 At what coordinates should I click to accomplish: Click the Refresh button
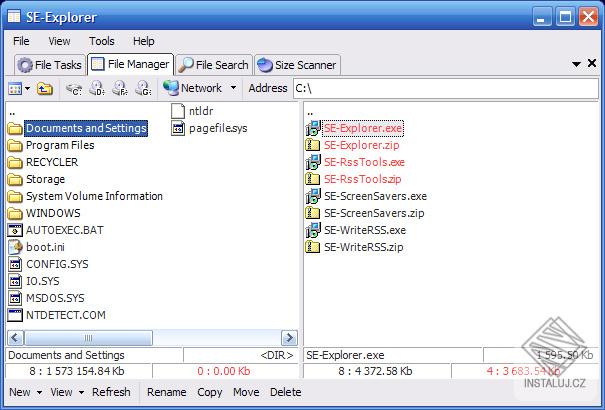(111, 392)
